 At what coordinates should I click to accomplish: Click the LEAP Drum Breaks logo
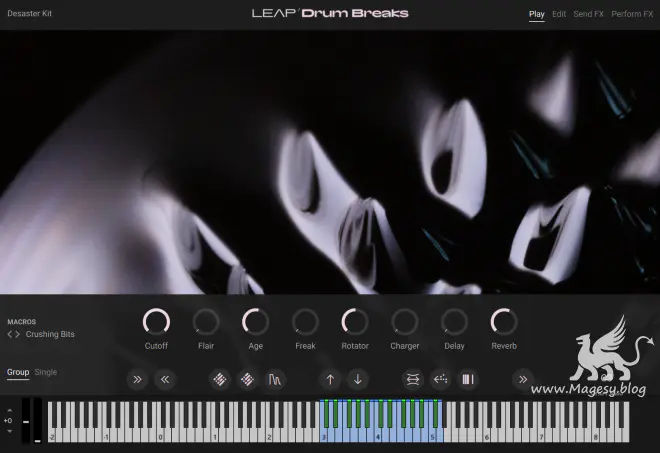click(330, 13)
